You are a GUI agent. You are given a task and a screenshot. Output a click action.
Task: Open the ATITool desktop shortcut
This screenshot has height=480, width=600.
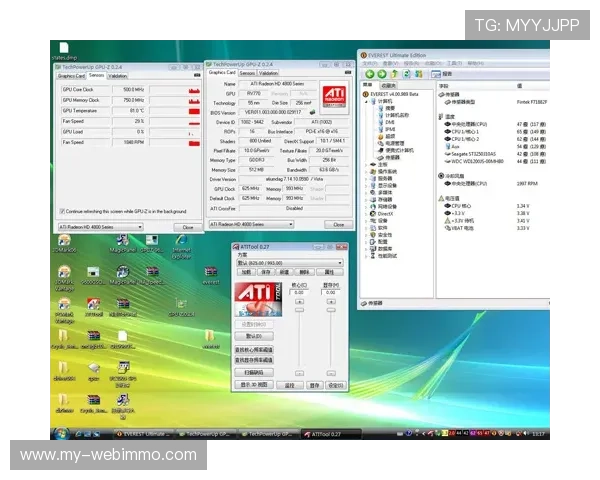(93, 307)
